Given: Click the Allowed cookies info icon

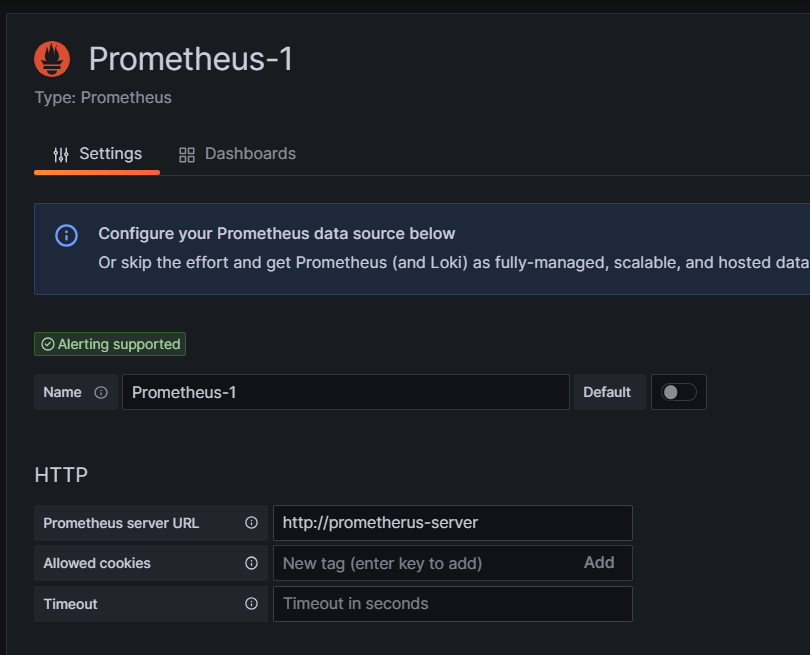Looking at the screenshot, I should (251, 563).
